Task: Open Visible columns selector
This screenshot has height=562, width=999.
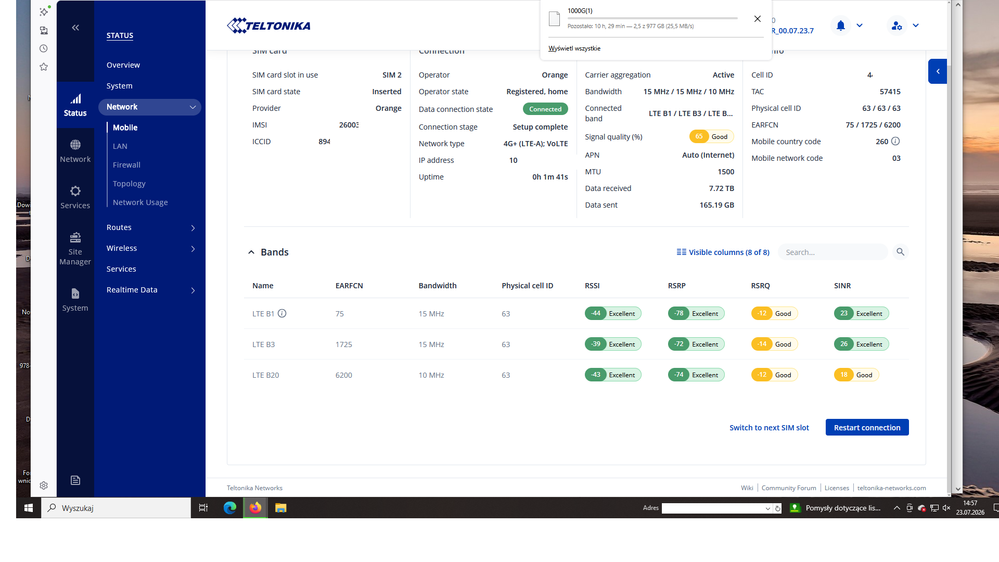Action: (x=722, y=252)
